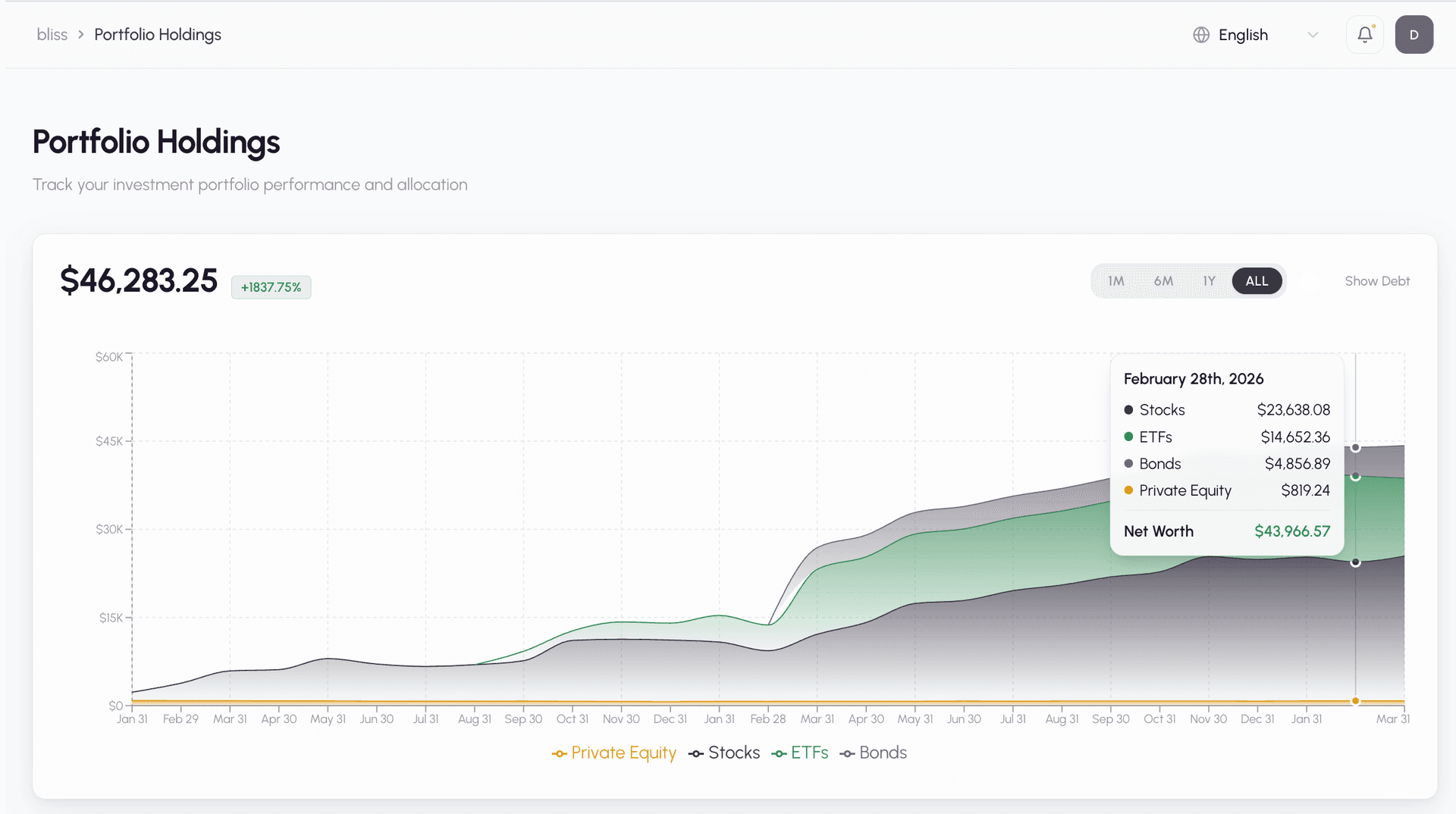This screenshot has height=814, width=1456.
Task: Click the globe language icon
Action: [1200, 35]
